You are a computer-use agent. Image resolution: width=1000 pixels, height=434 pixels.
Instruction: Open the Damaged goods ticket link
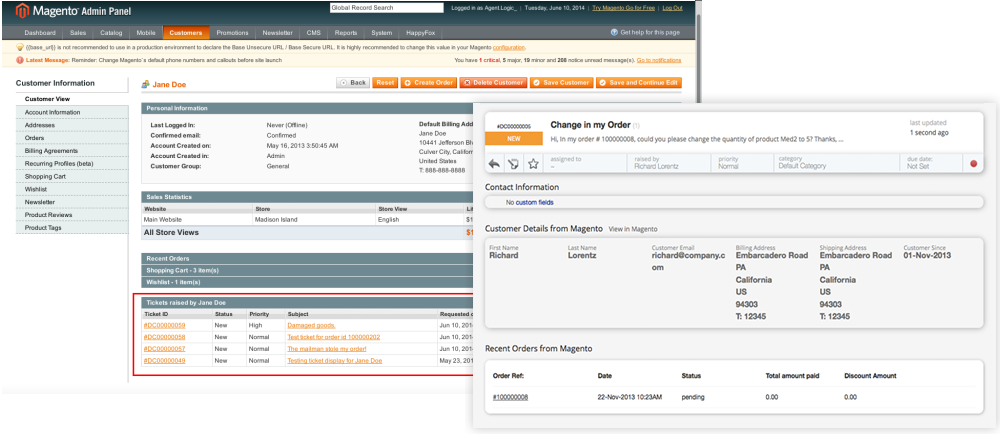(310, 325)
